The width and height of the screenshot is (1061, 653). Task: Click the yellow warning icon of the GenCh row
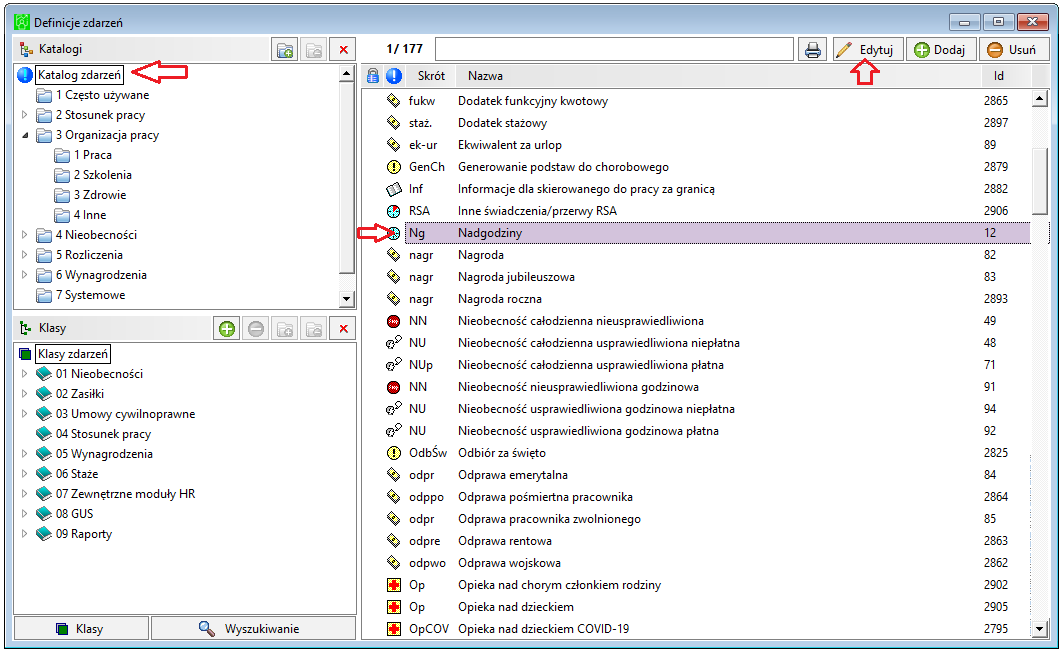point(393,167)
